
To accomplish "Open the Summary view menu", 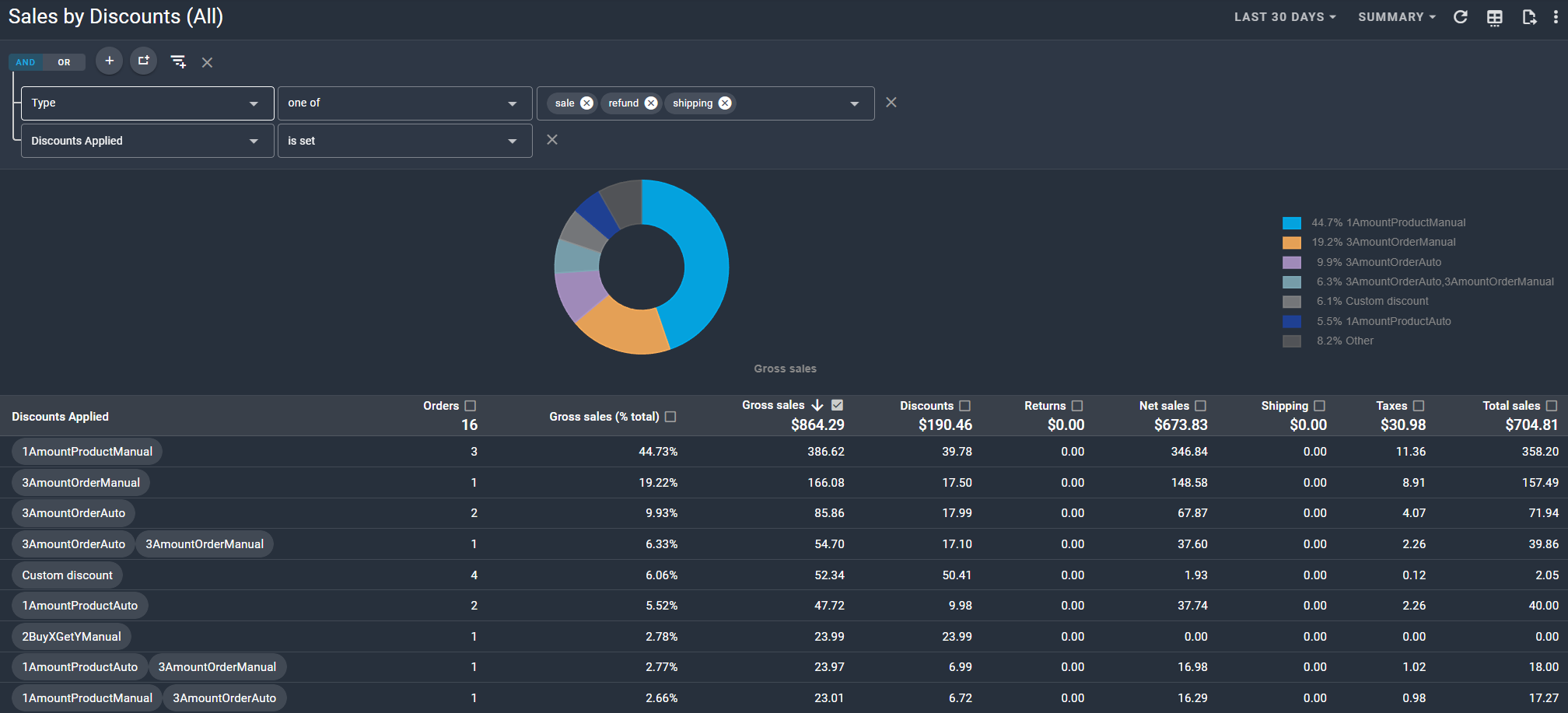I will point(1396,17).
